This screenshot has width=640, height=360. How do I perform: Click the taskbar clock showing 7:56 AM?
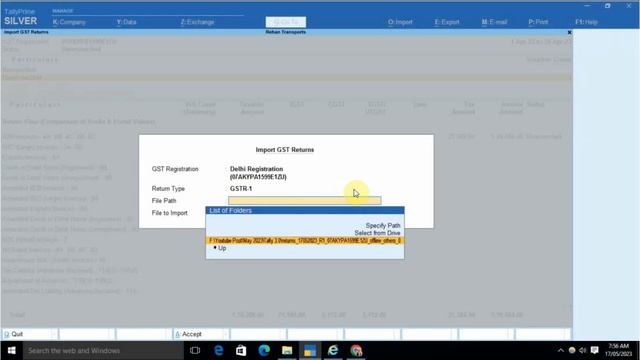click(x=618, y=350)
